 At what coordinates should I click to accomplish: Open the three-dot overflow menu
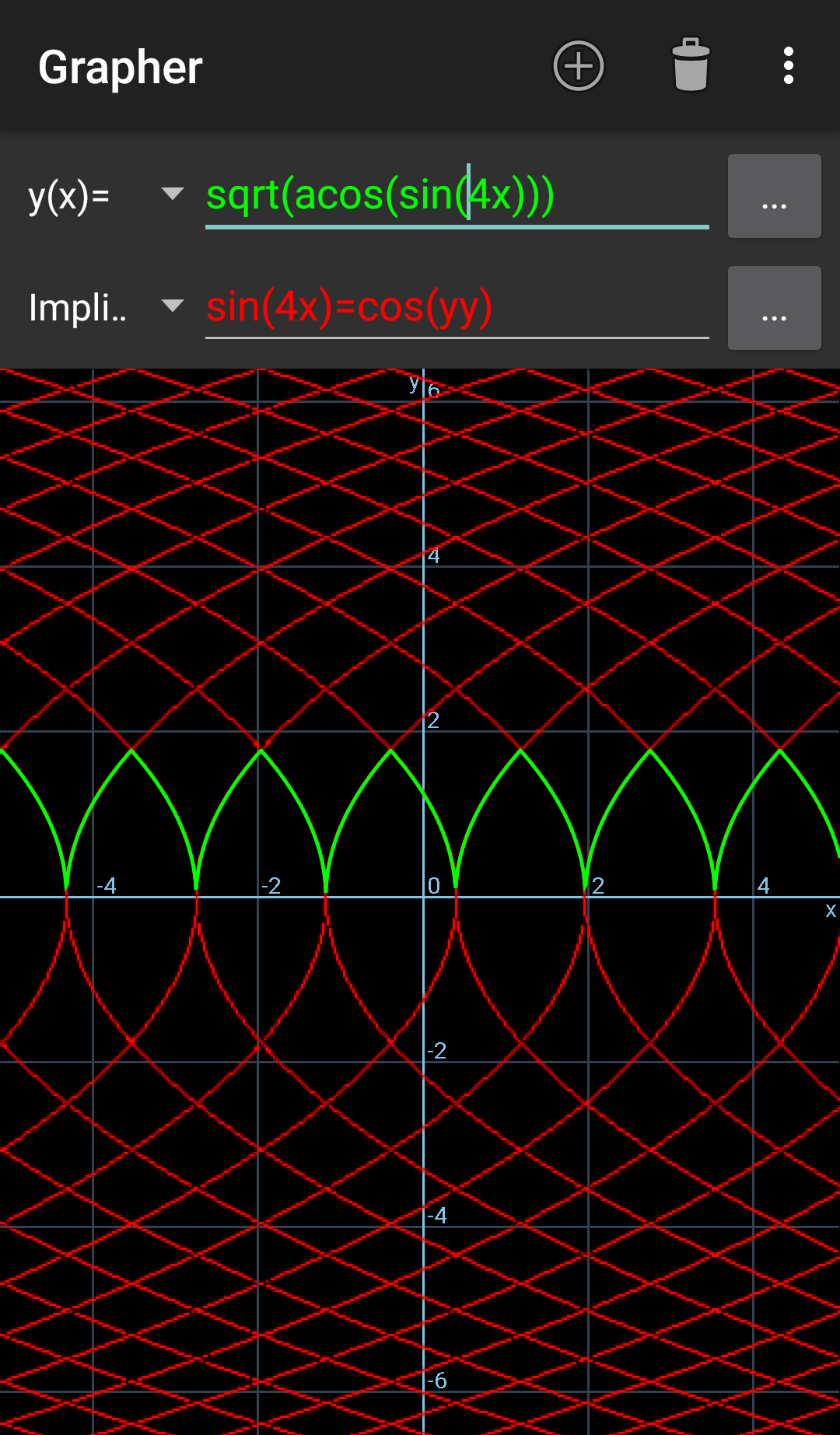[788, 66]
